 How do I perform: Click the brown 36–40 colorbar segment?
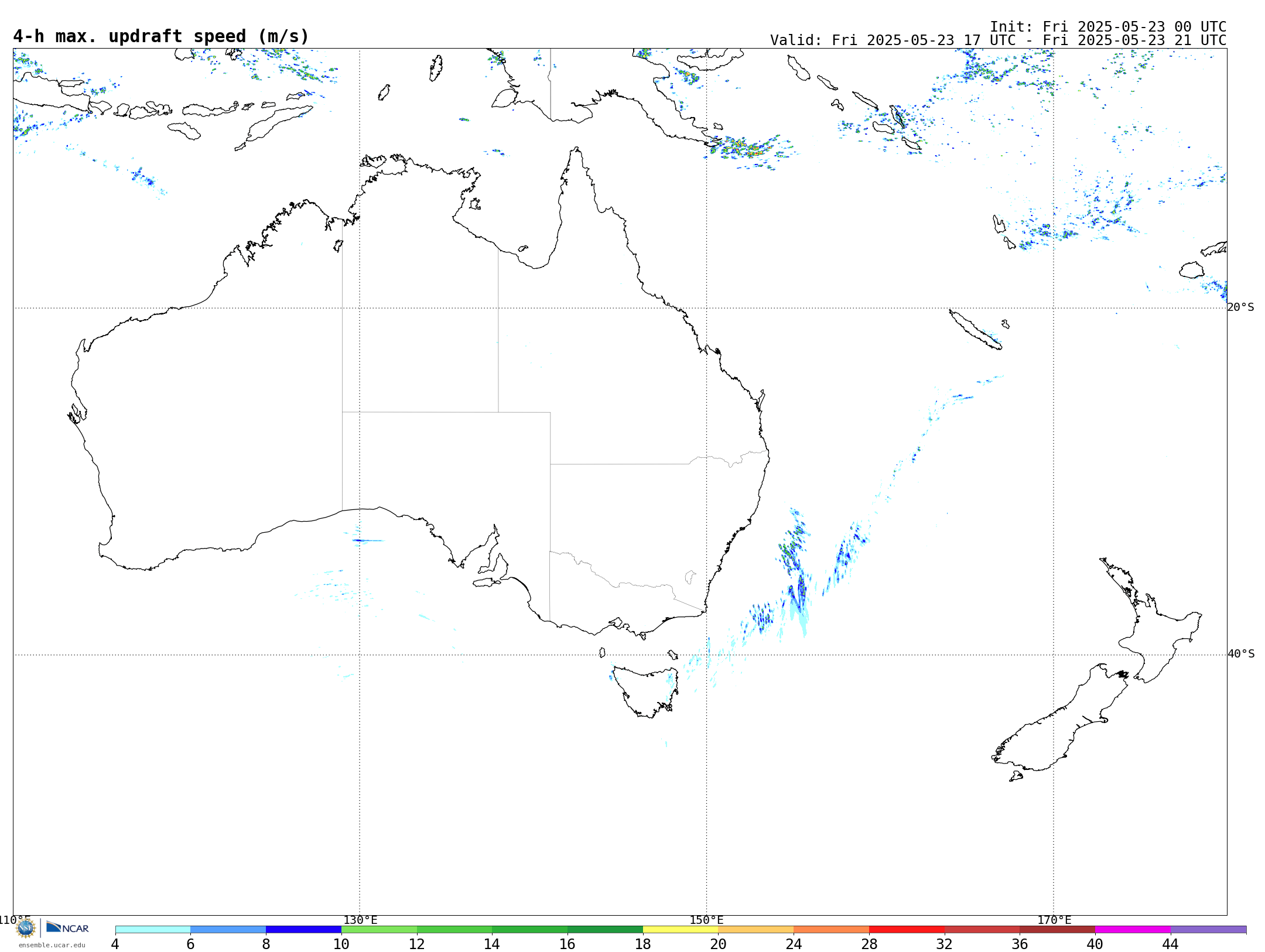click(x=1058, y=930)
